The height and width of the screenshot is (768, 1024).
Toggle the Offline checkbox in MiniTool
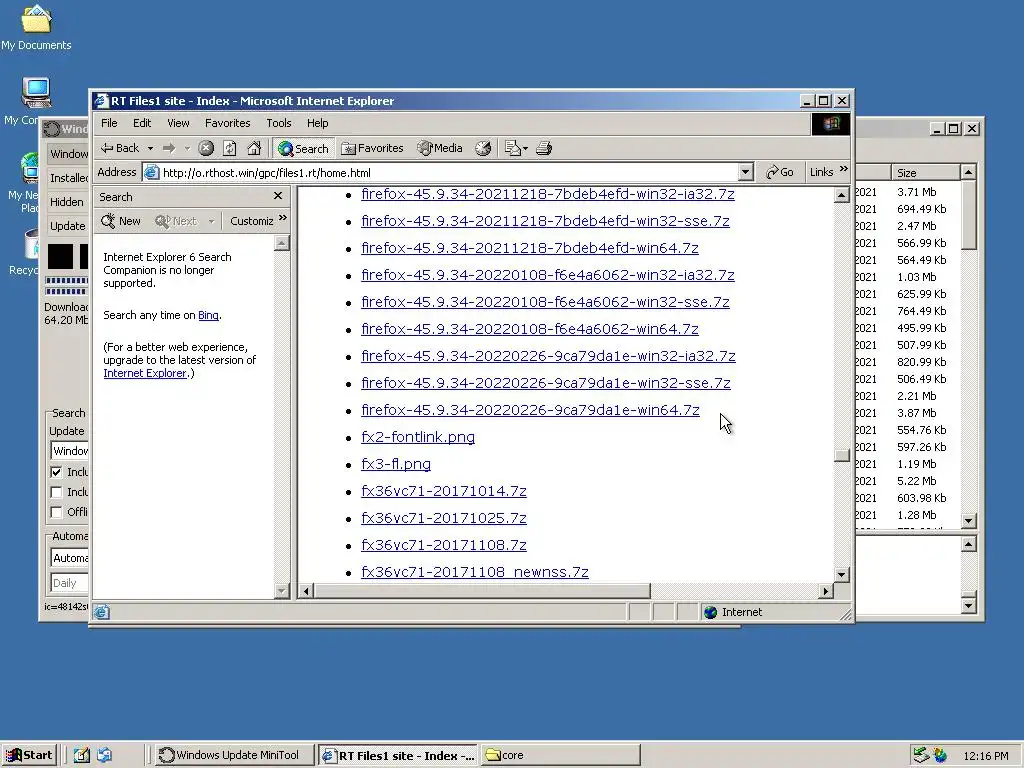pyautogui.click(x=56, y=512)
